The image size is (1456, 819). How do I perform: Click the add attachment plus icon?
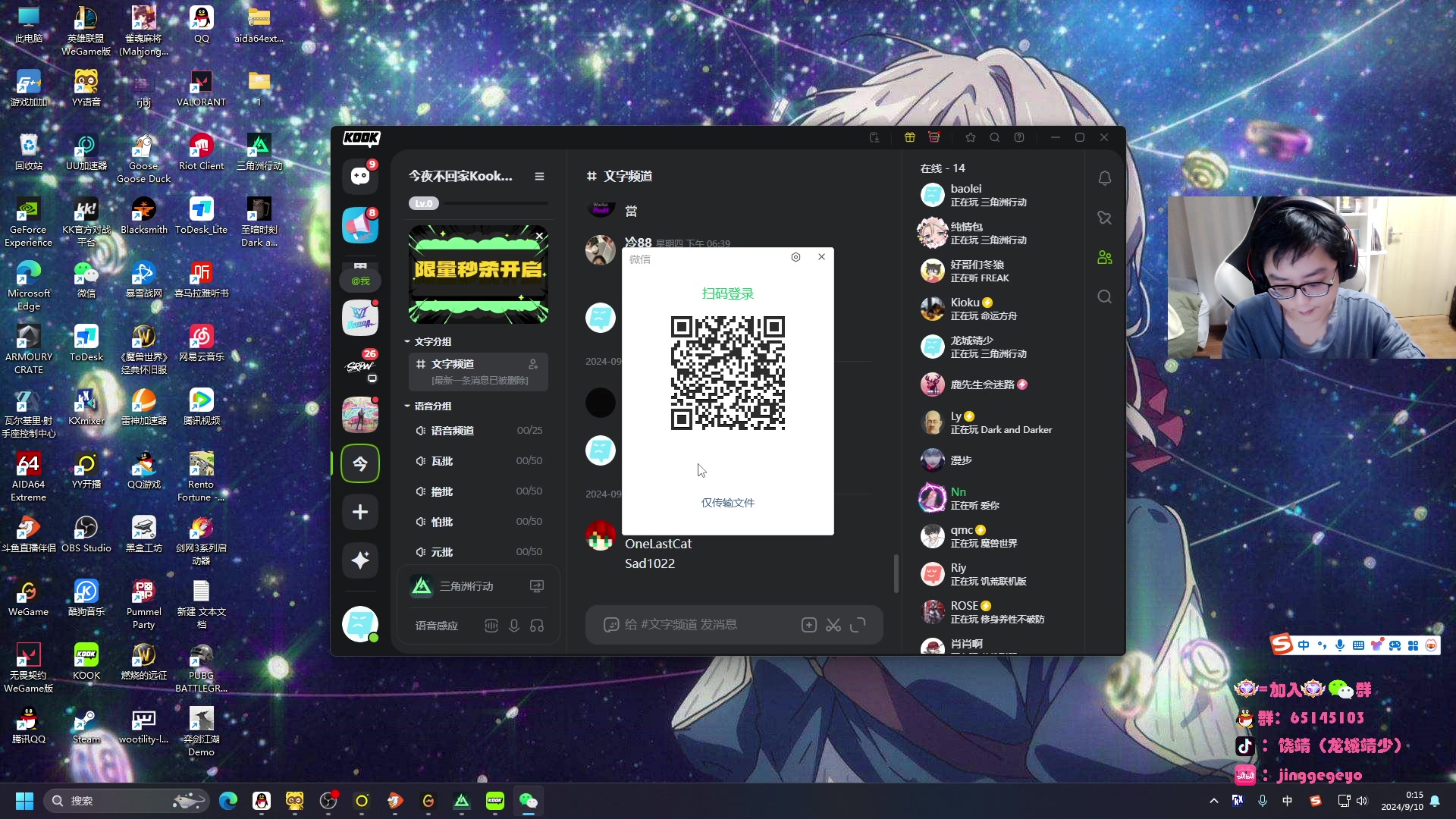809,625
